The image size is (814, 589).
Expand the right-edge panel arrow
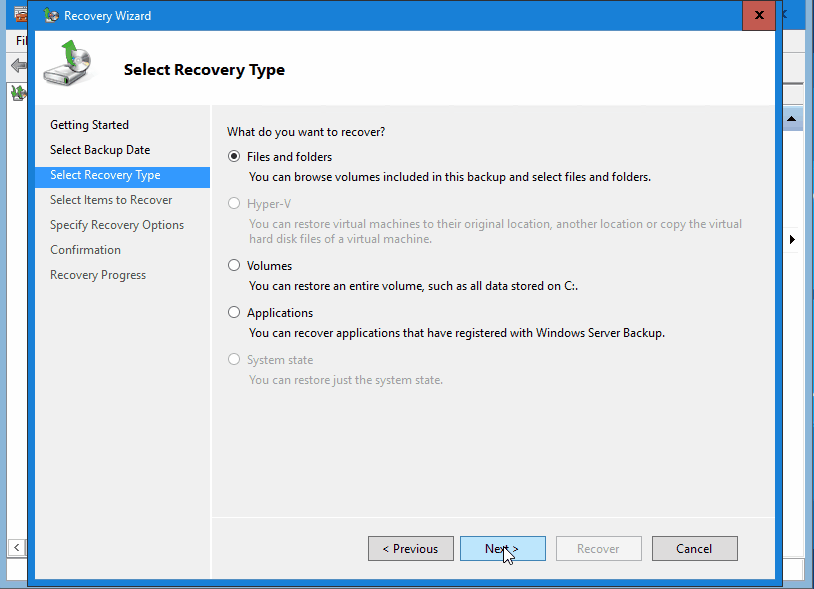click(791, 239)
